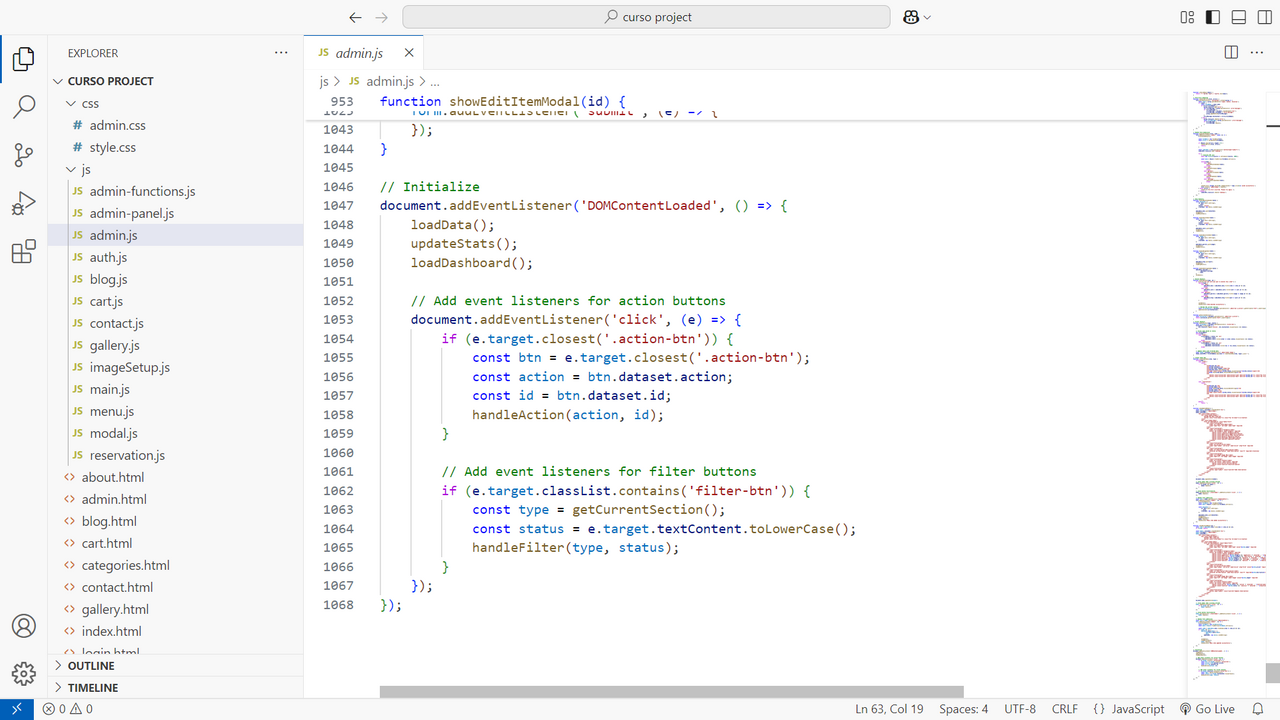The height and width of the screenshot is (720, 1280).
Task: Open remote window indicator in status bar
Action: click(x=16, y=709)
